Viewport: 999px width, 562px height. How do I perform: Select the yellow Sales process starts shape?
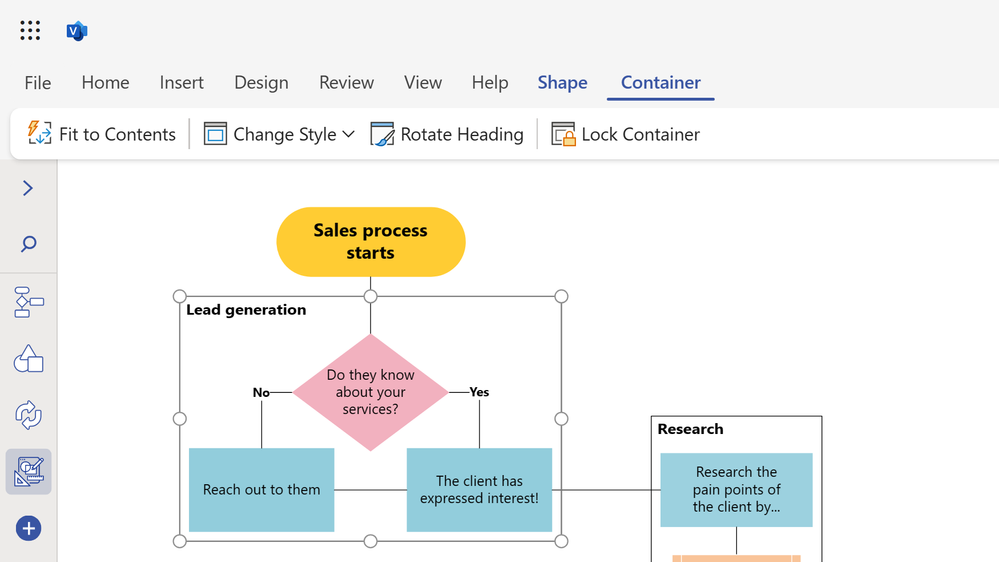click(370, 242)
